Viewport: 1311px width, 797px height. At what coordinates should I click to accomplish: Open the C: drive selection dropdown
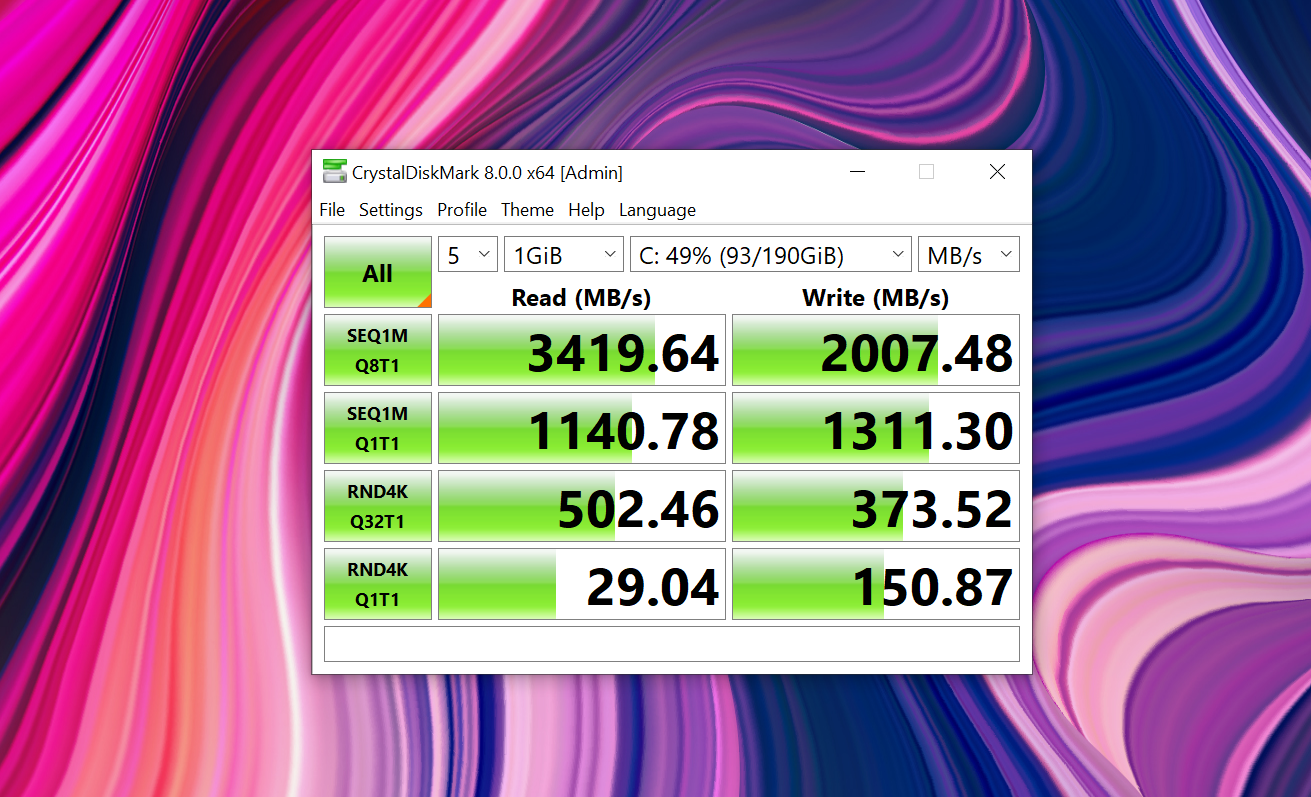[771, 255]
